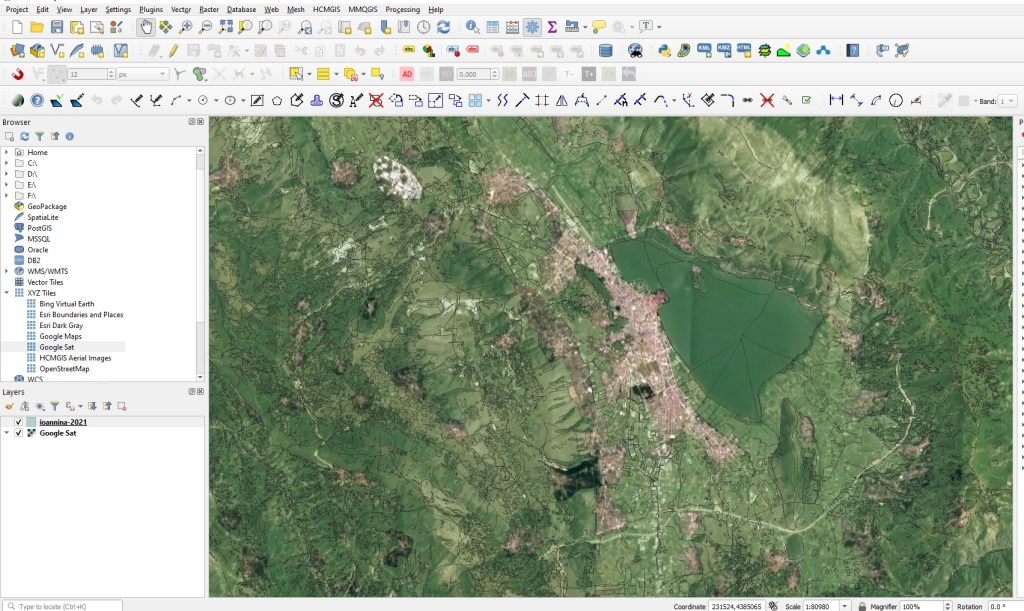1024x611 pixels.
Task: Click the Refresh map canvas icon
Action: [443, 27]
